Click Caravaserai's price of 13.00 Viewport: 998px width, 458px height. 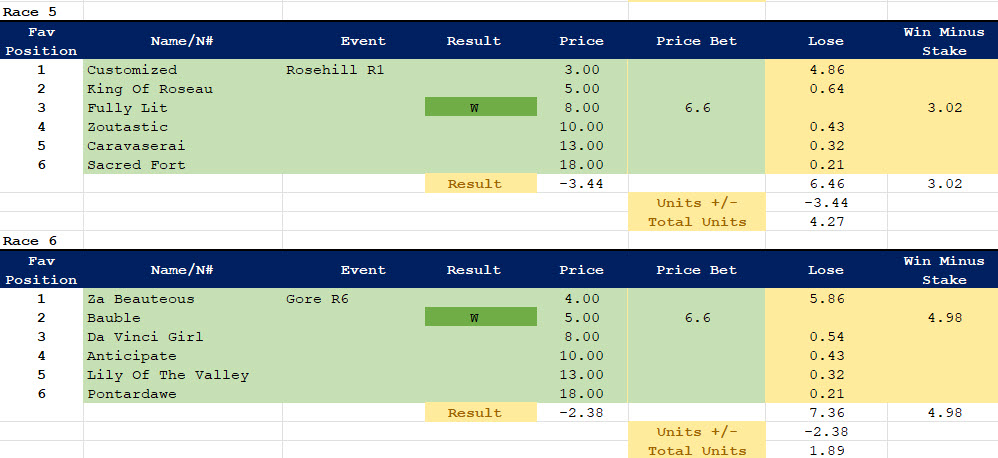[x=581, y=146]
